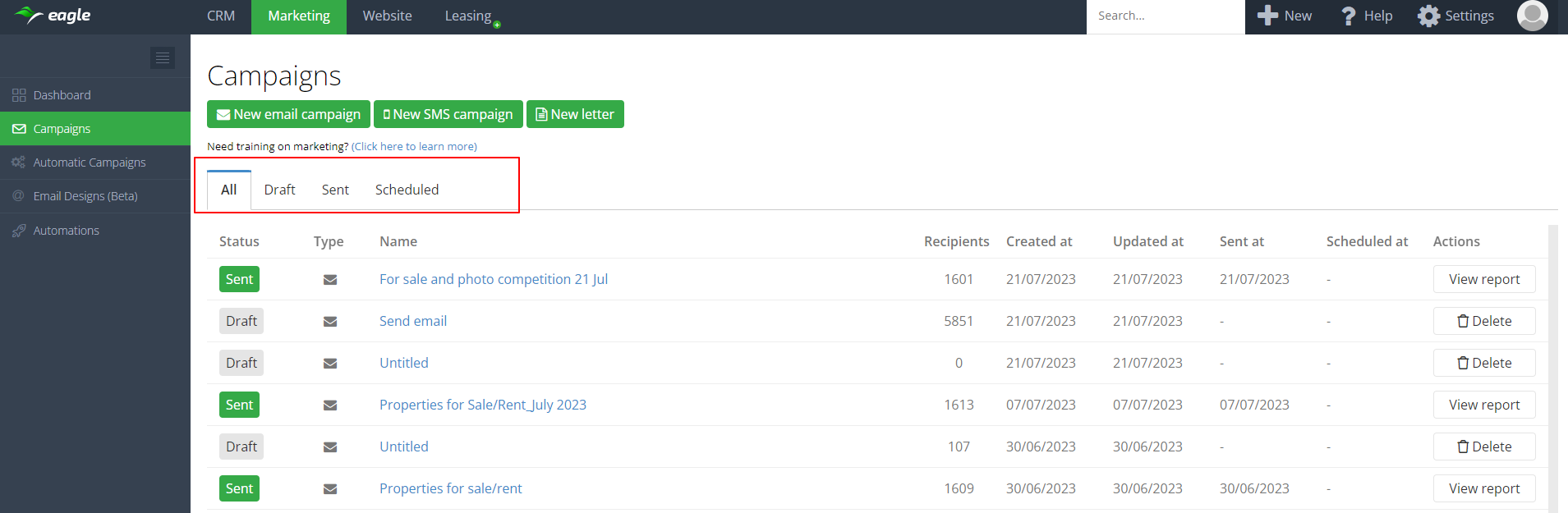Open the Leasing menu
Image resolution: width=1568 pixels, height=513 pixels.
pos(468,16)
